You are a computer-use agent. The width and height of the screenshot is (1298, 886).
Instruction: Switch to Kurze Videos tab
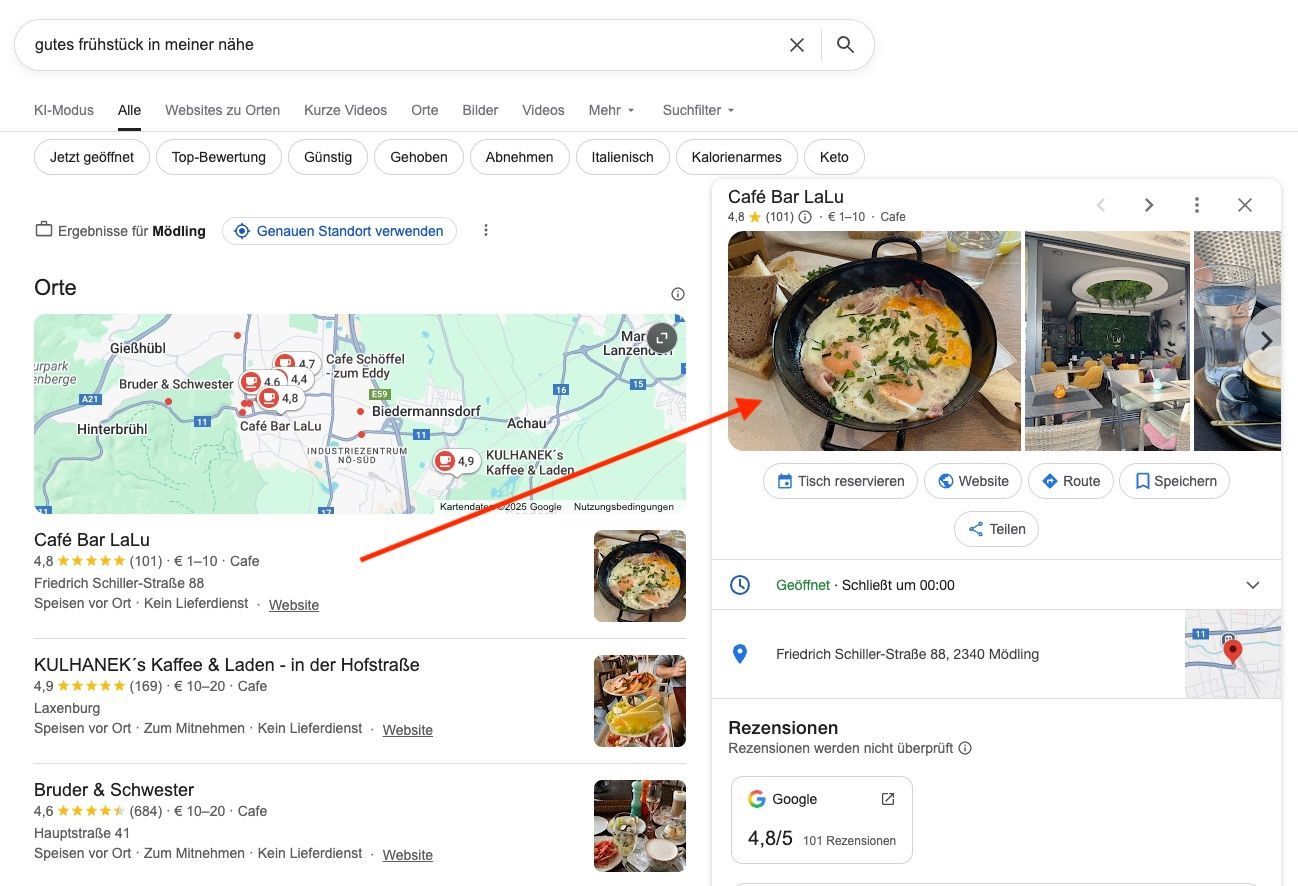coord(345,110)
